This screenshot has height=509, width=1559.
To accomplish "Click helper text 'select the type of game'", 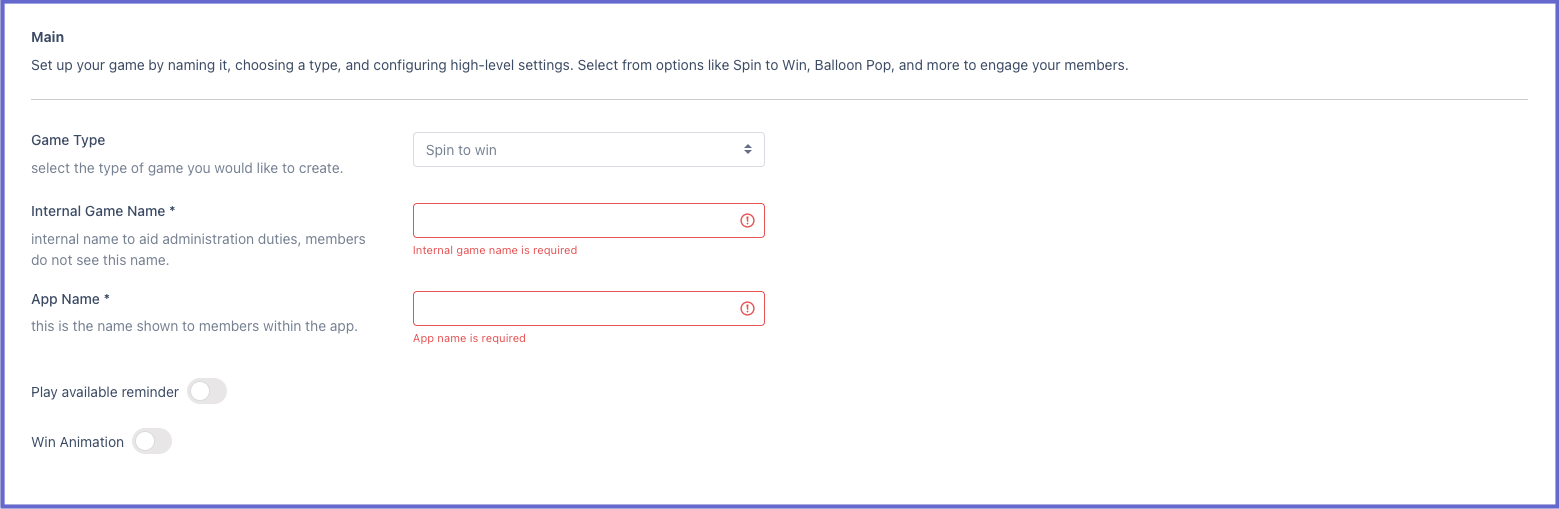I will click(187, 168).
